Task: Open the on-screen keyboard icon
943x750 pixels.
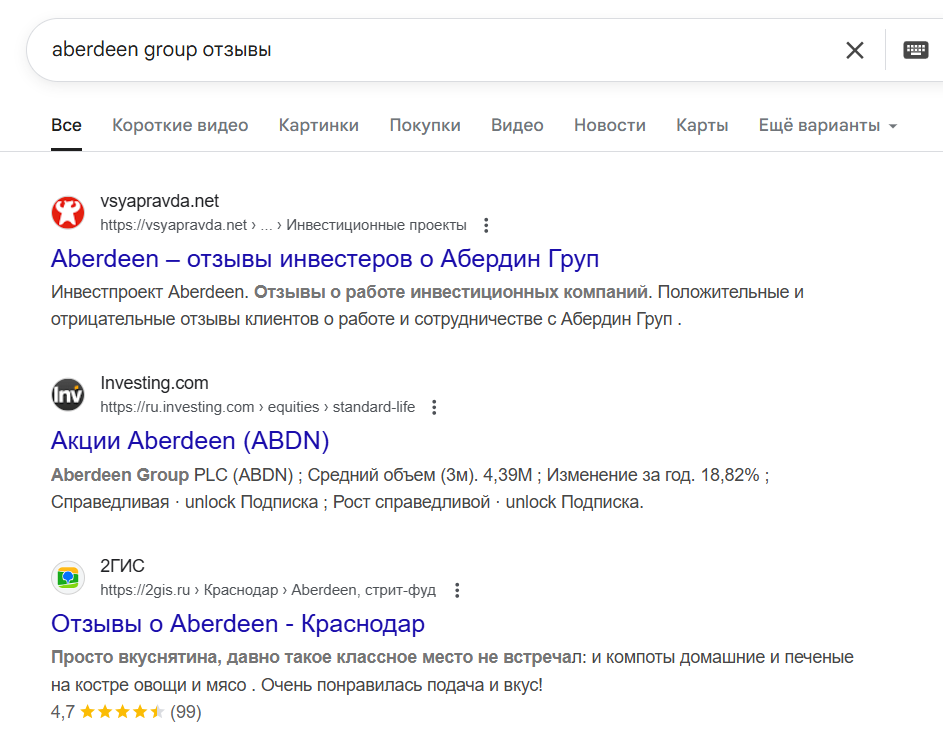Action: 915,50
